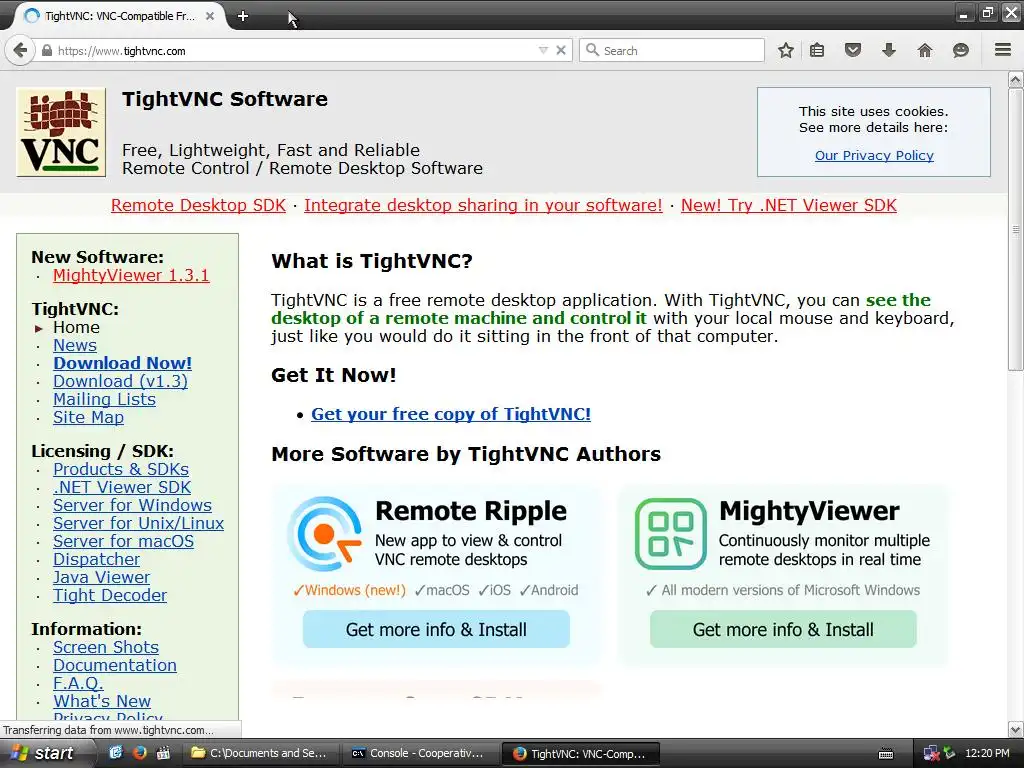Open the hamburger menu button
This screenshot has height=768, width=1024.
point(1003,50)
